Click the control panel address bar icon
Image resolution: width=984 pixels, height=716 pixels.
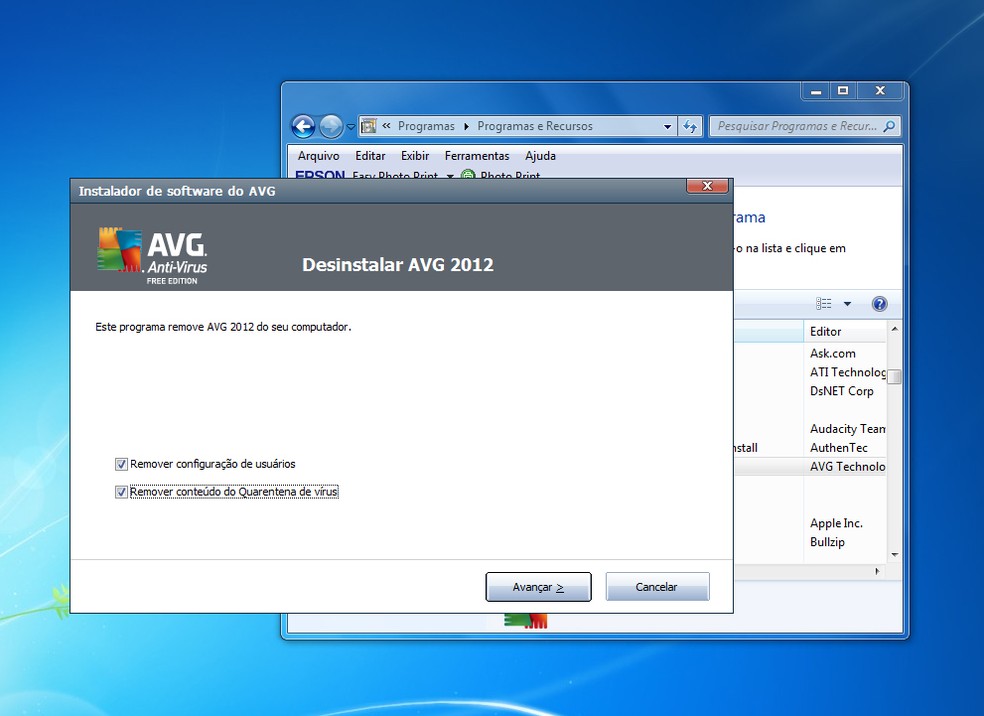click(369, 126)
